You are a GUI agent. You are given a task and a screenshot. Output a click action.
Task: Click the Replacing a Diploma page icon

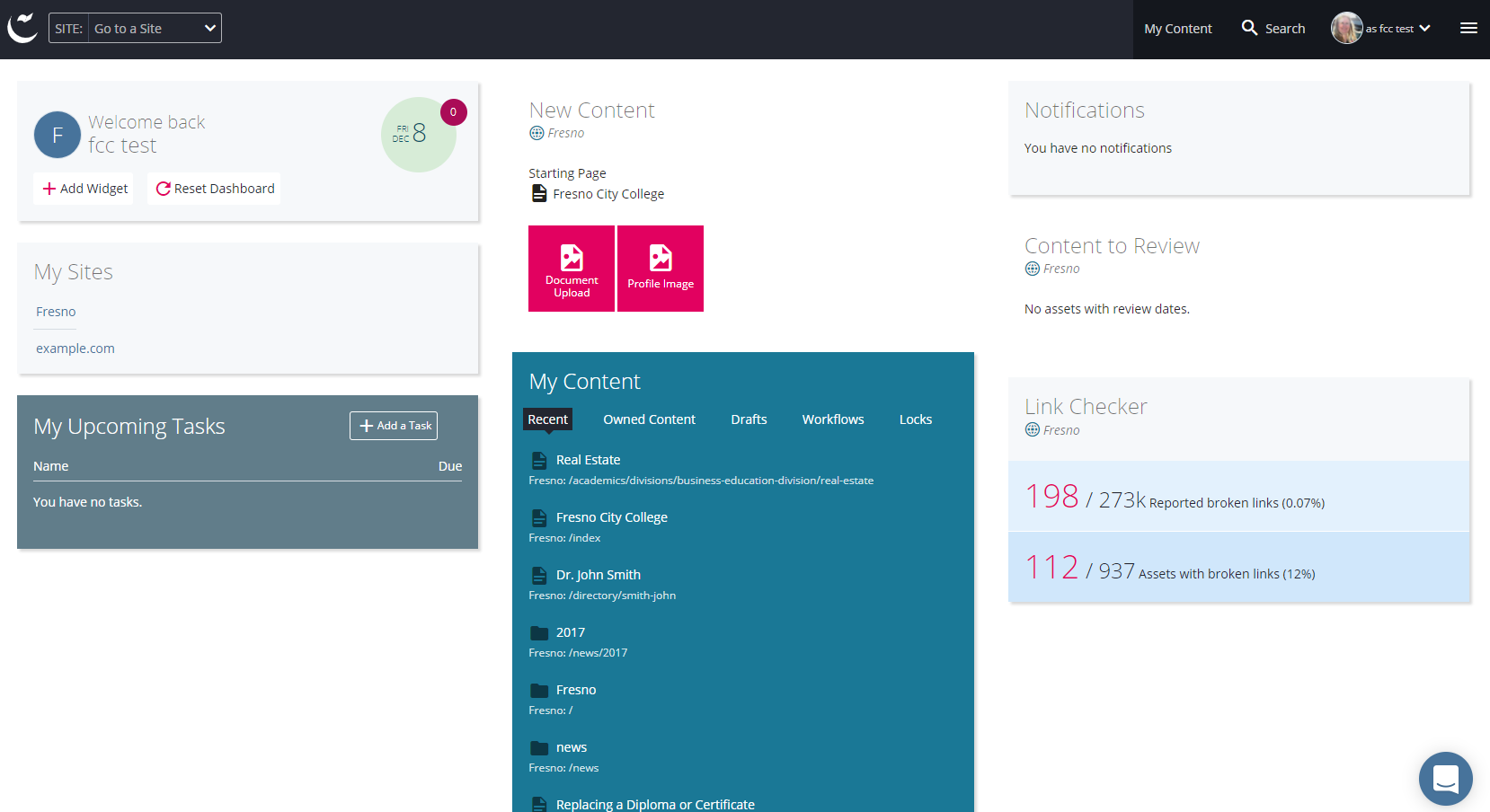point(539,805)
